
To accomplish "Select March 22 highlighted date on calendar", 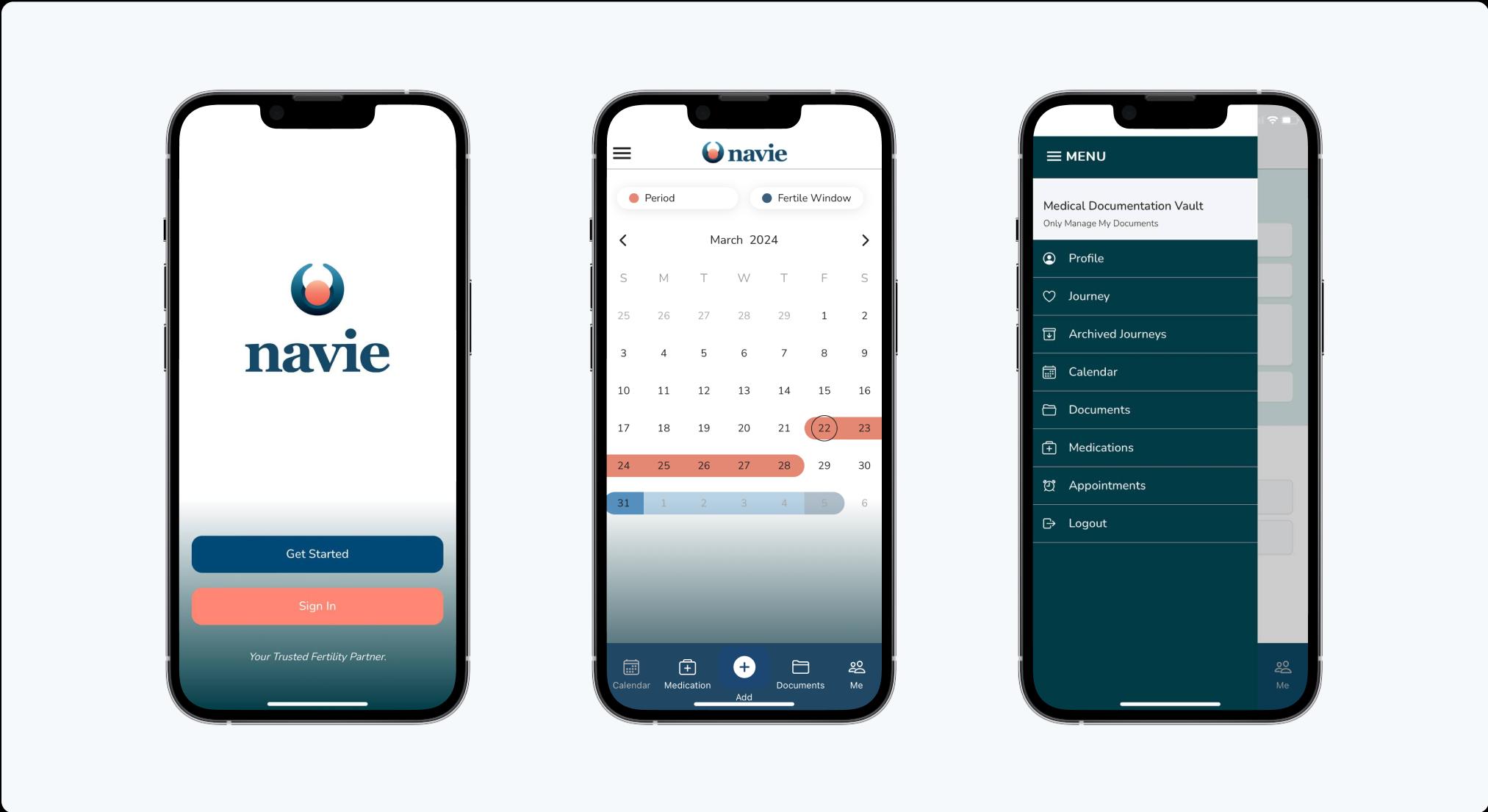I will click(x=823, y=428).
